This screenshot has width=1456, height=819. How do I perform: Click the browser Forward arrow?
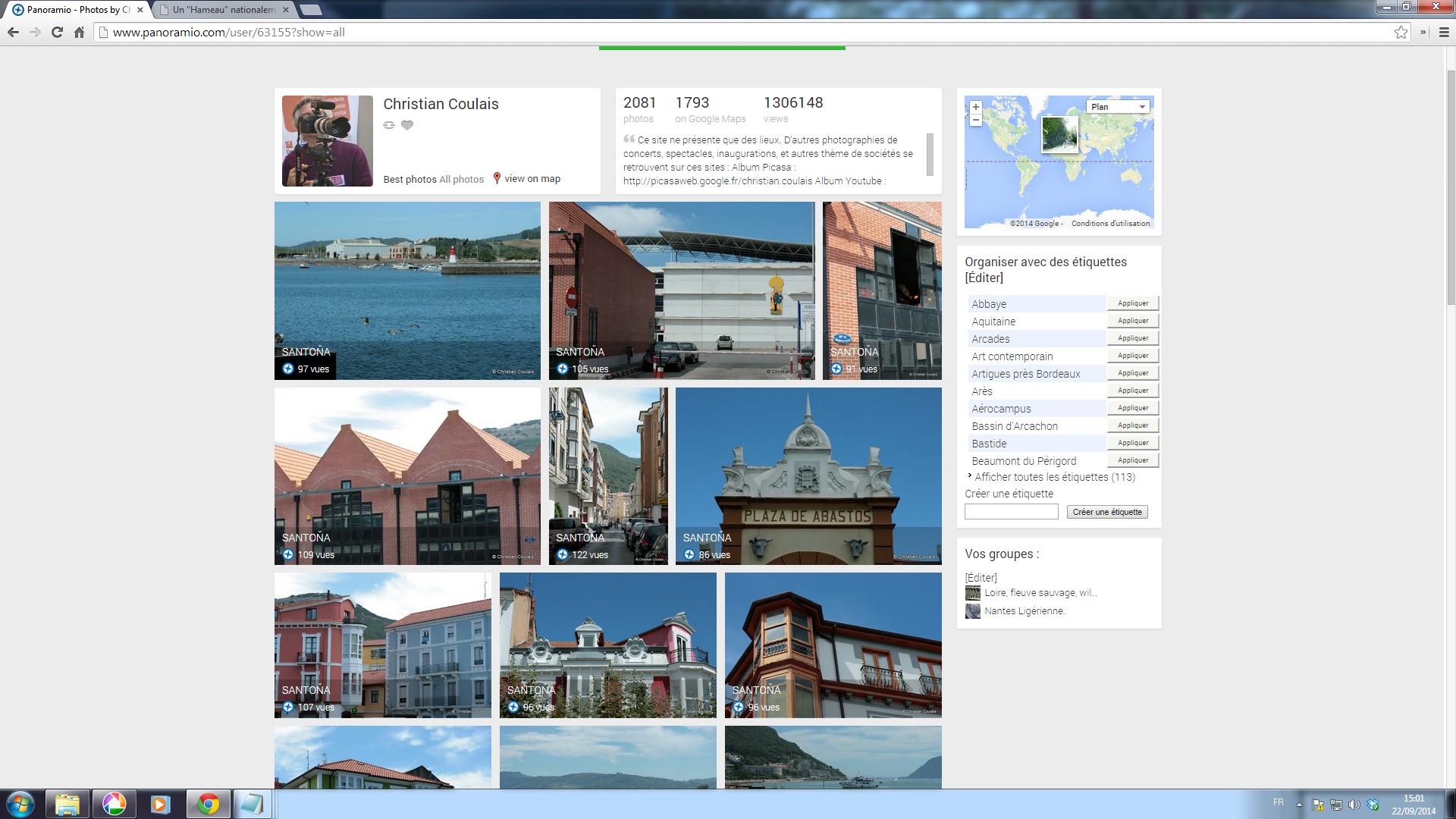coord(35,33)
